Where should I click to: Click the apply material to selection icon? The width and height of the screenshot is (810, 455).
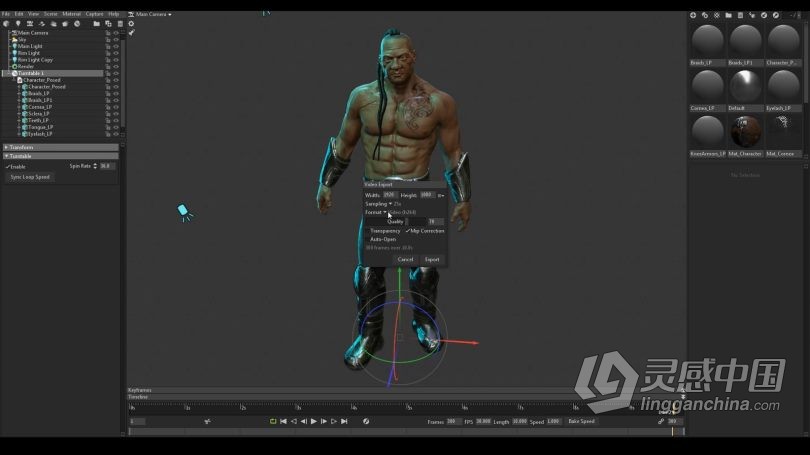coord(752,15)
